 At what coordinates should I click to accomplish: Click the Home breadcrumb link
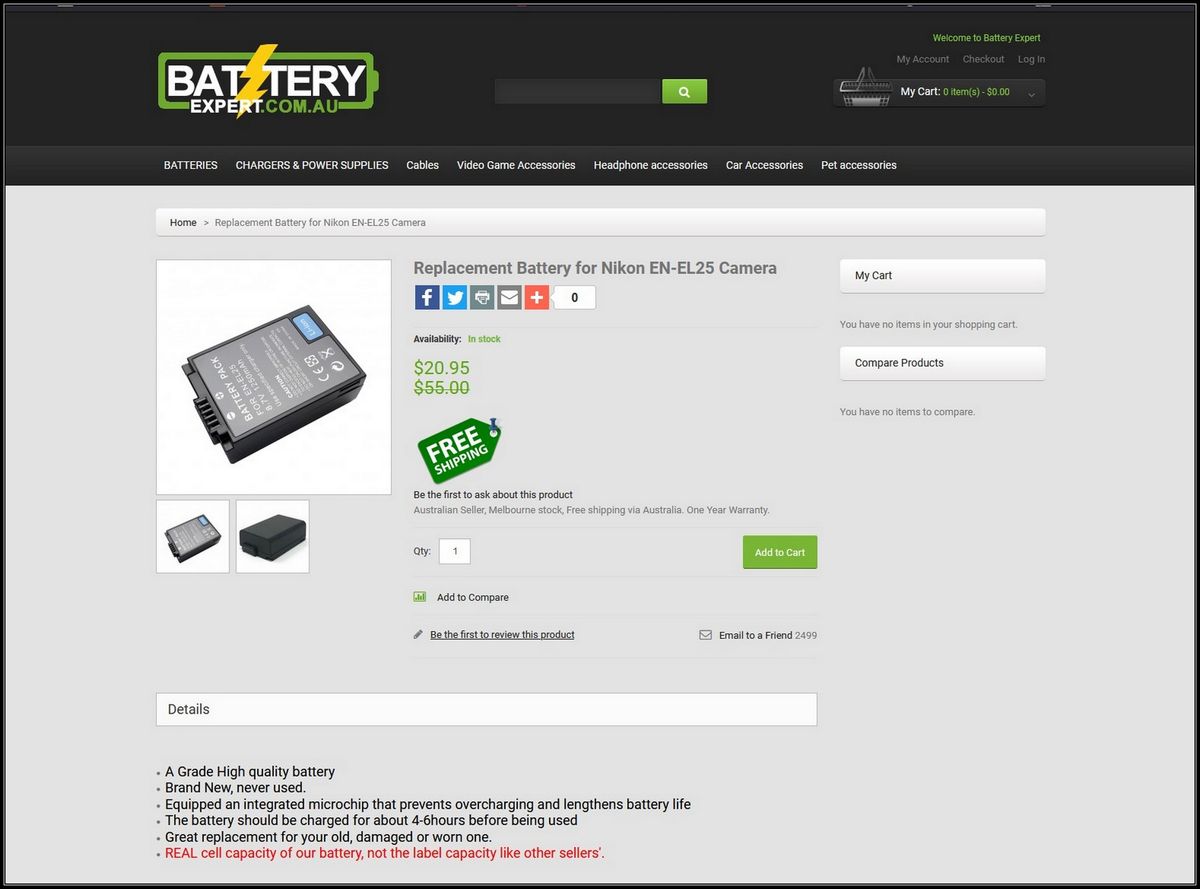coord(183,222)
